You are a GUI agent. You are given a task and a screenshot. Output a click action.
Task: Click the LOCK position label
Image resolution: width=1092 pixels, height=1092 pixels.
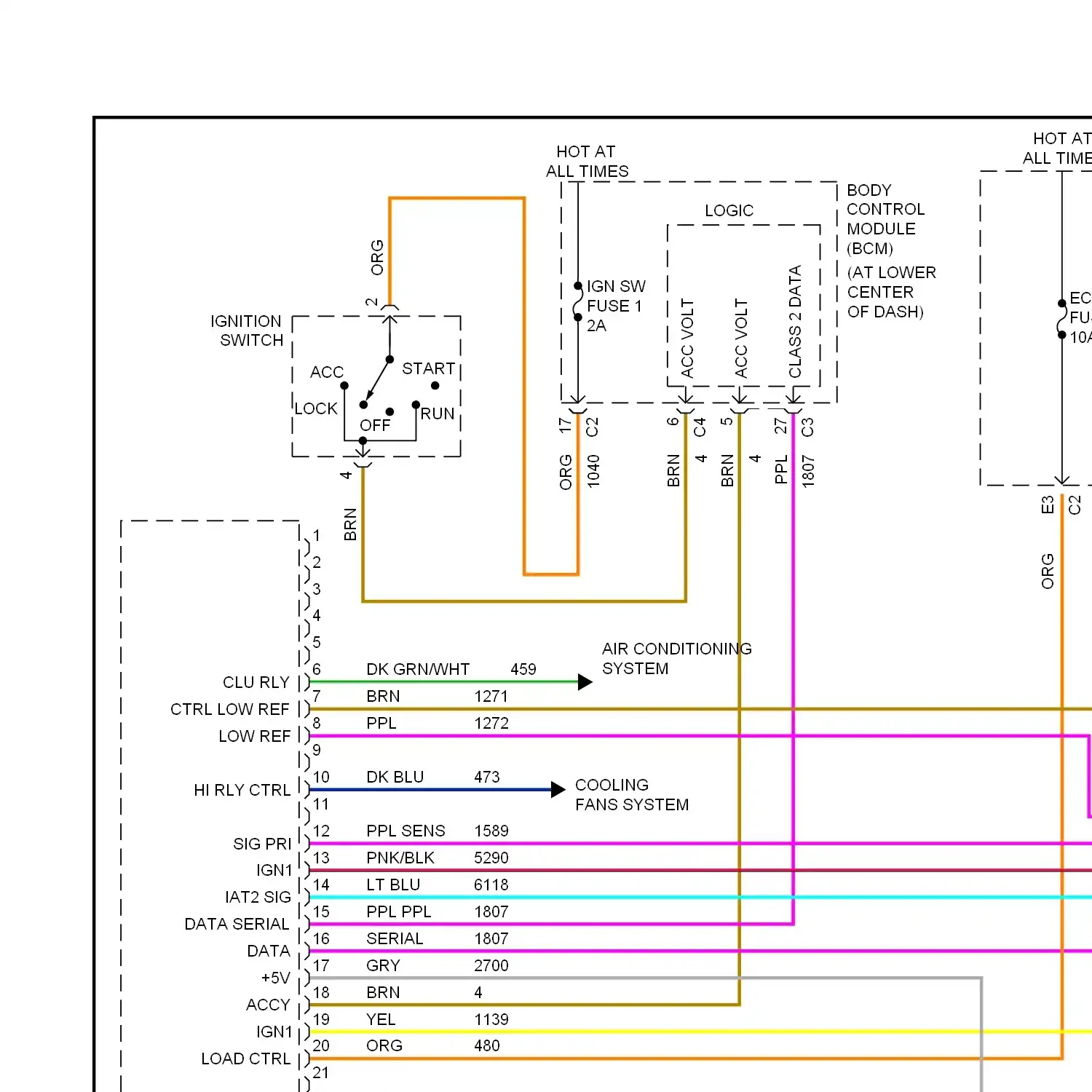point(316,408)
